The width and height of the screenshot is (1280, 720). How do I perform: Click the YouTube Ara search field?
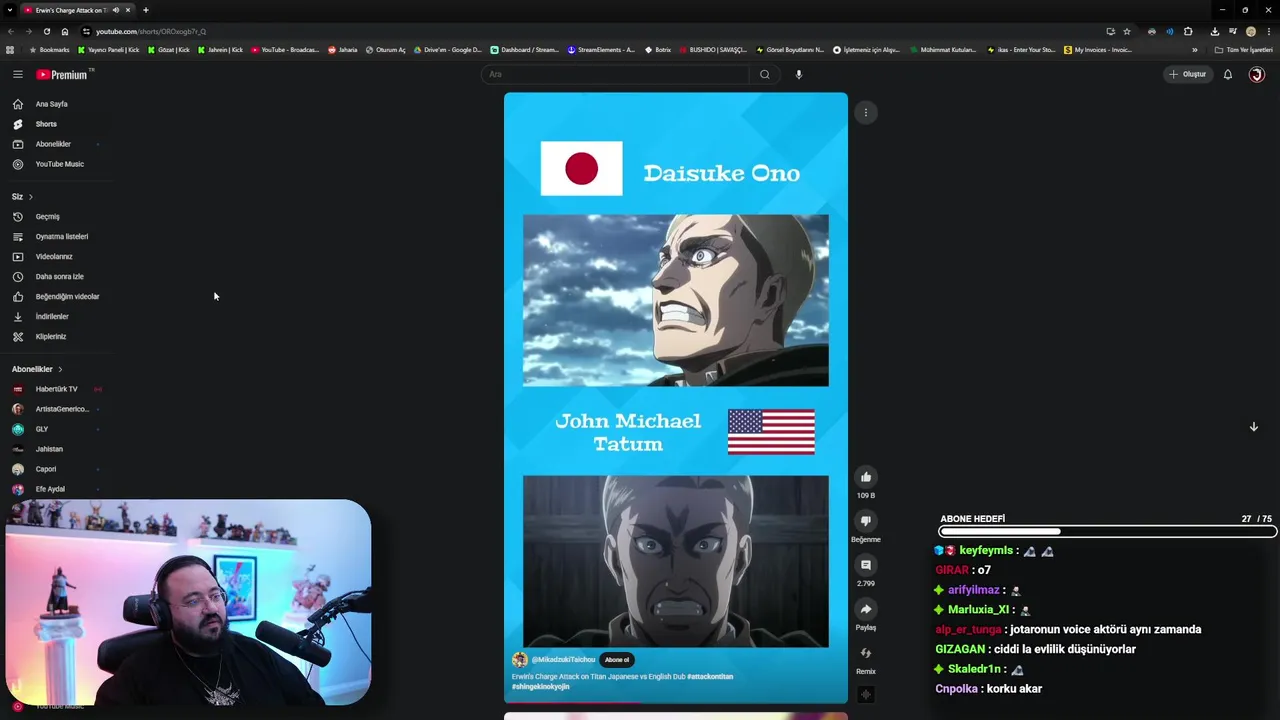615,74
